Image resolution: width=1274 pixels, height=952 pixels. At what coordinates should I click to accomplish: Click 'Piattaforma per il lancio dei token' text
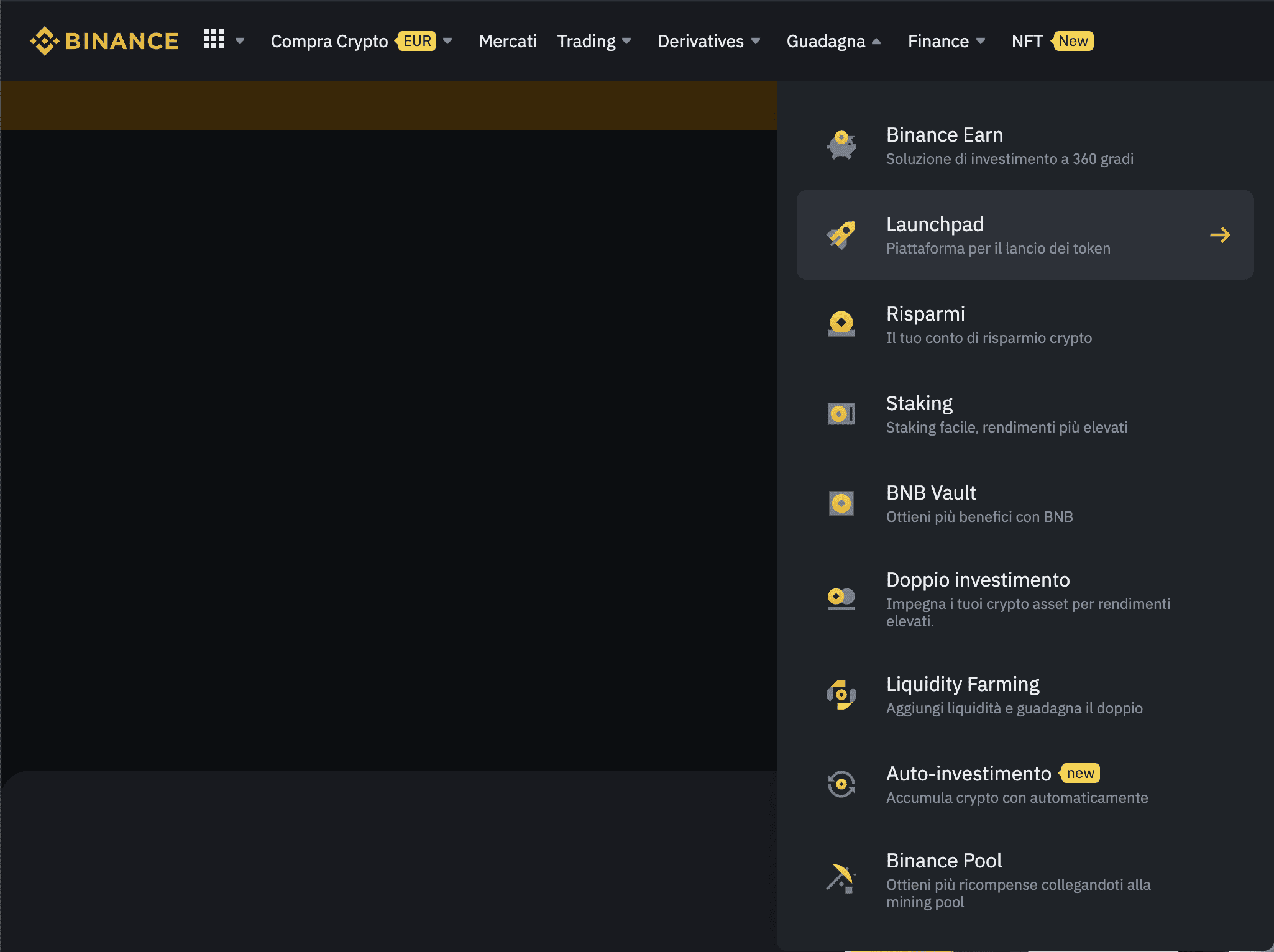[998, 249]
